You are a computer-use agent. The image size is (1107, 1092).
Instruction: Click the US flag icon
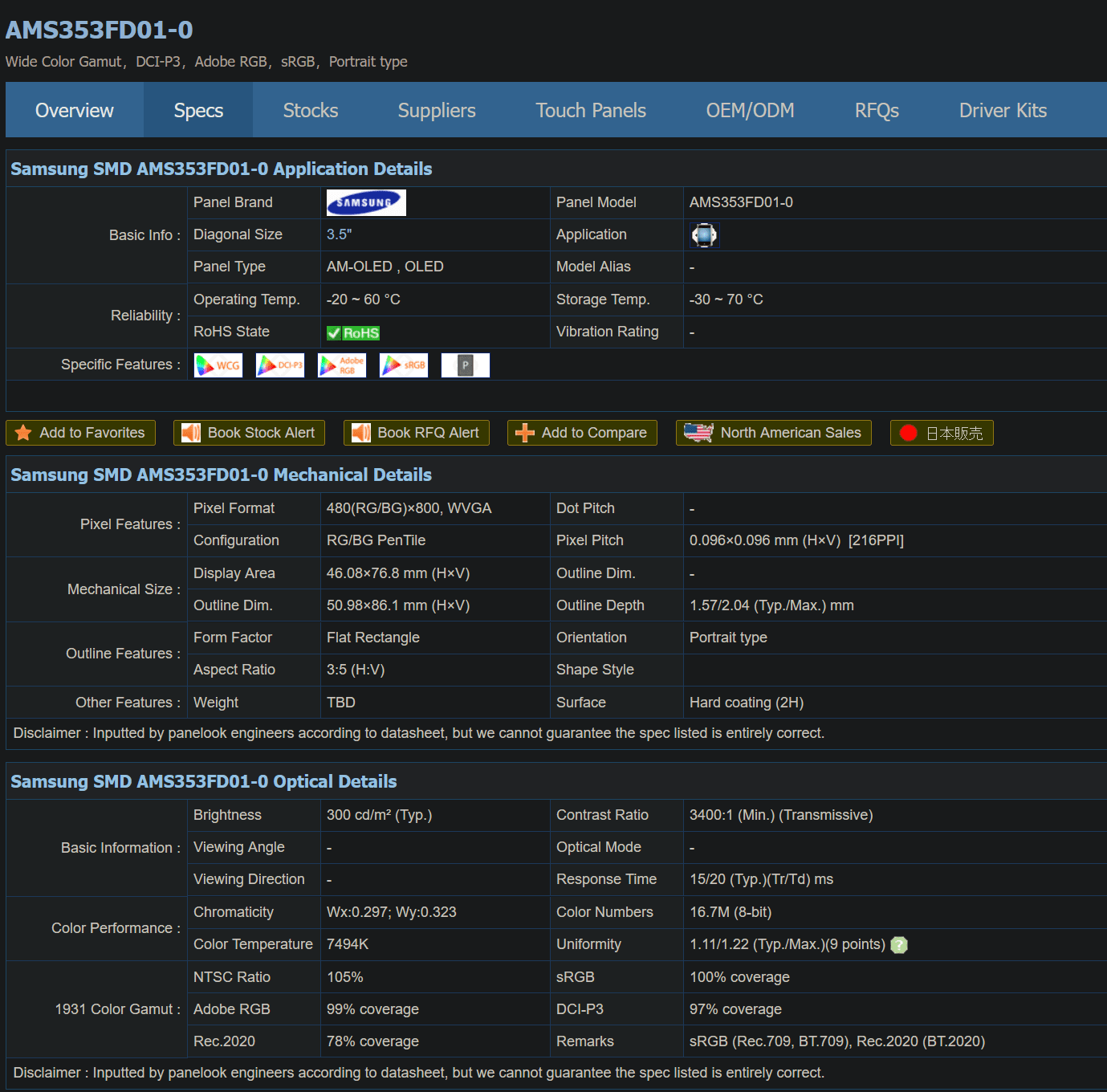[698, 433]
